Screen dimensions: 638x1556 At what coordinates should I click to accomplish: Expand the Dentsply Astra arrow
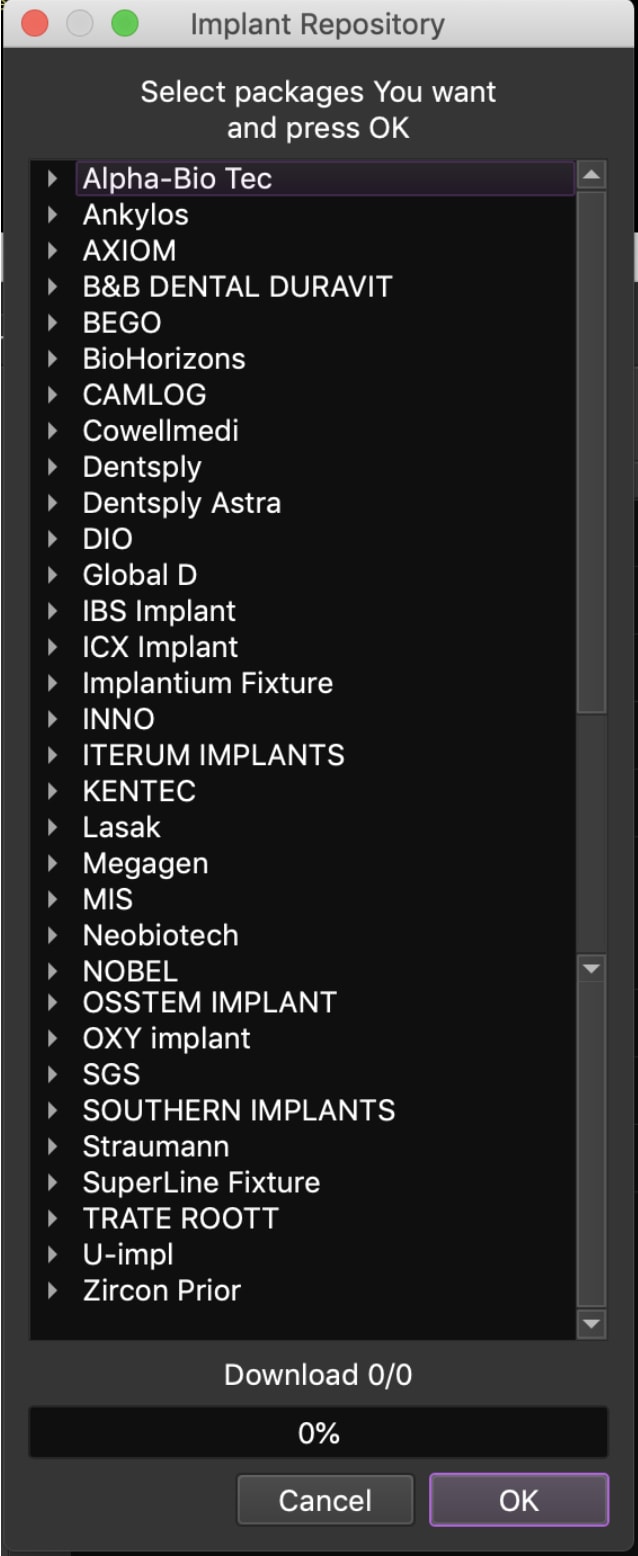point(53,503)
